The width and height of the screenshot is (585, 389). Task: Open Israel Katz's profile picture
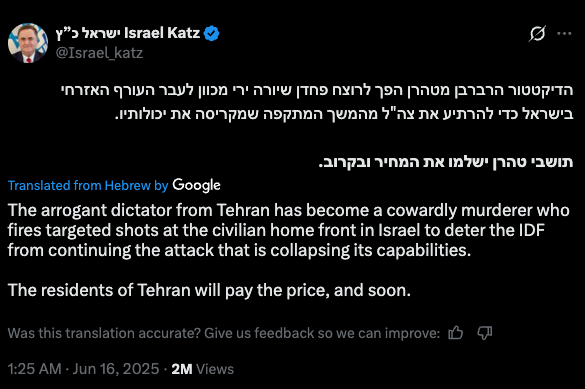pos(28,43)
